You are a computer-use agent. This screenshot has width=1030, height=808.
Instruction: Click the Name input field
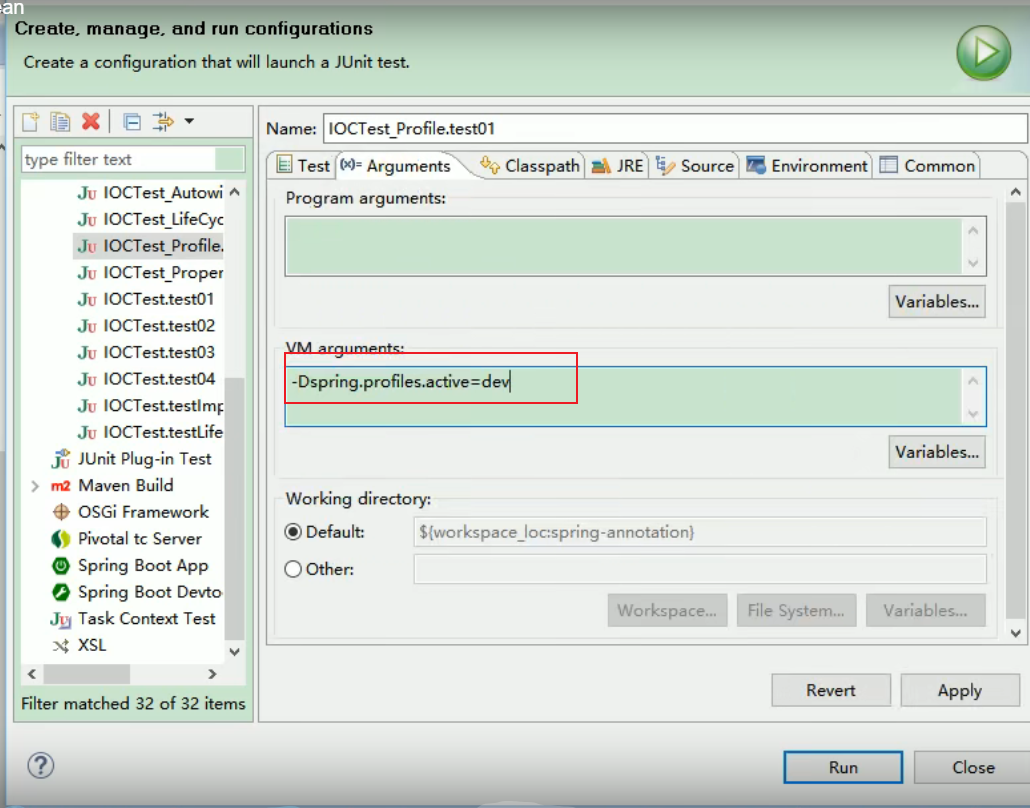(x=675, y=128)
